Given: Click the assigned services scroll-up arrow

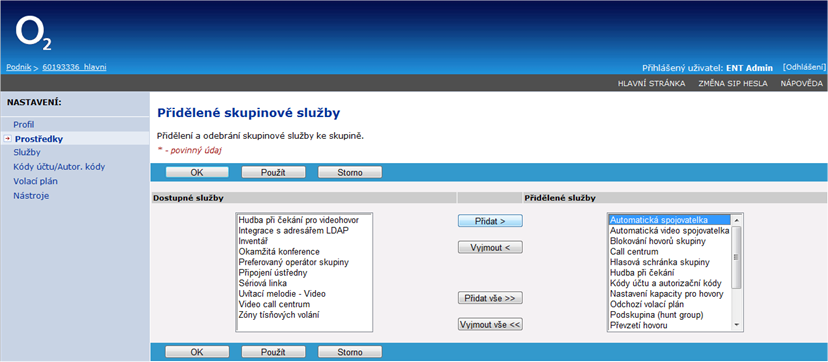Looking at the screenshot, I should tap(737, 220).
